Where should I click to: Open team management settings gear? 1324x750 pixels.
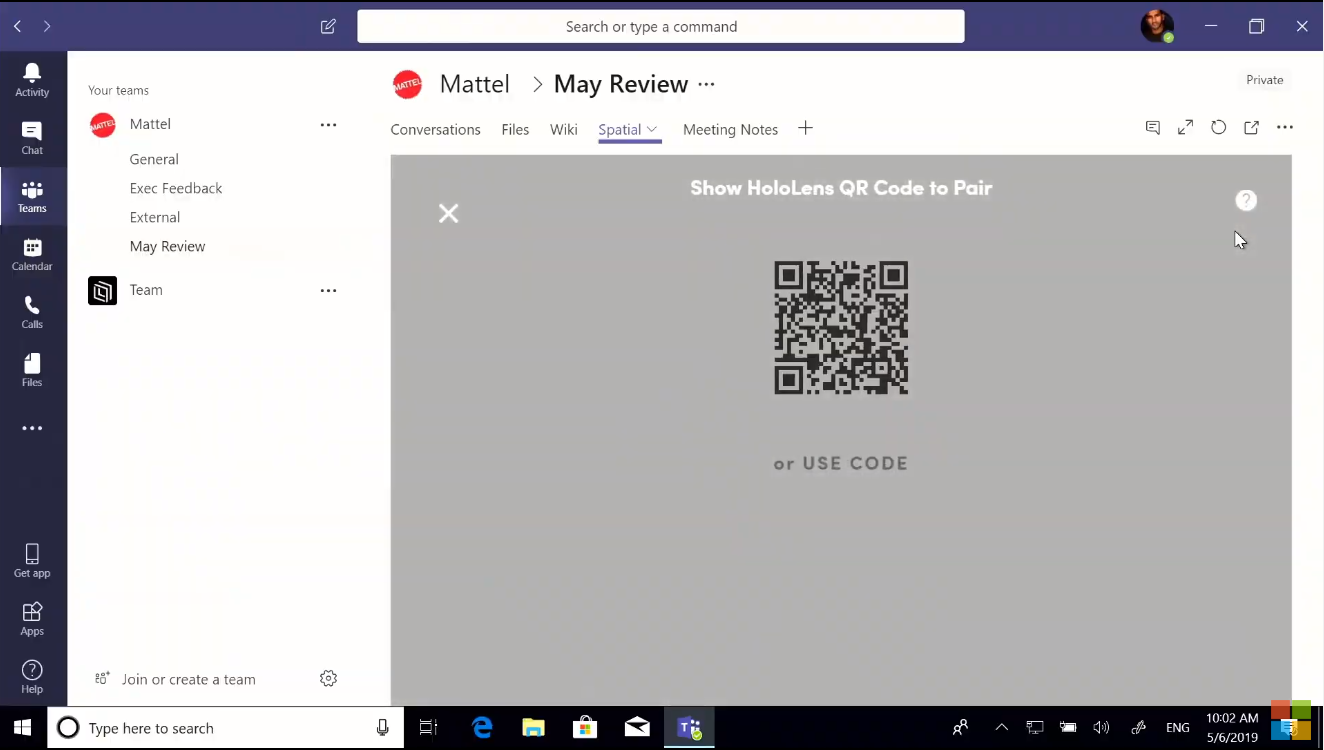click(x=328, y=679)
